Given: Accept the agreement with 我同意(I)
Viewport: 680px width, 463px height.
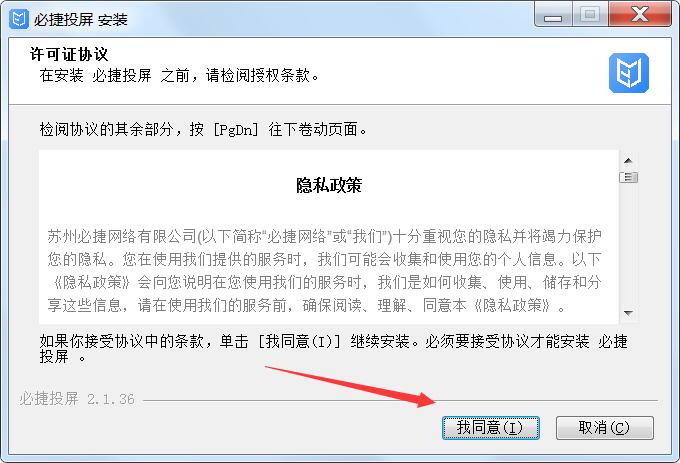Looking at the screenshot, I should pos(490,428).
